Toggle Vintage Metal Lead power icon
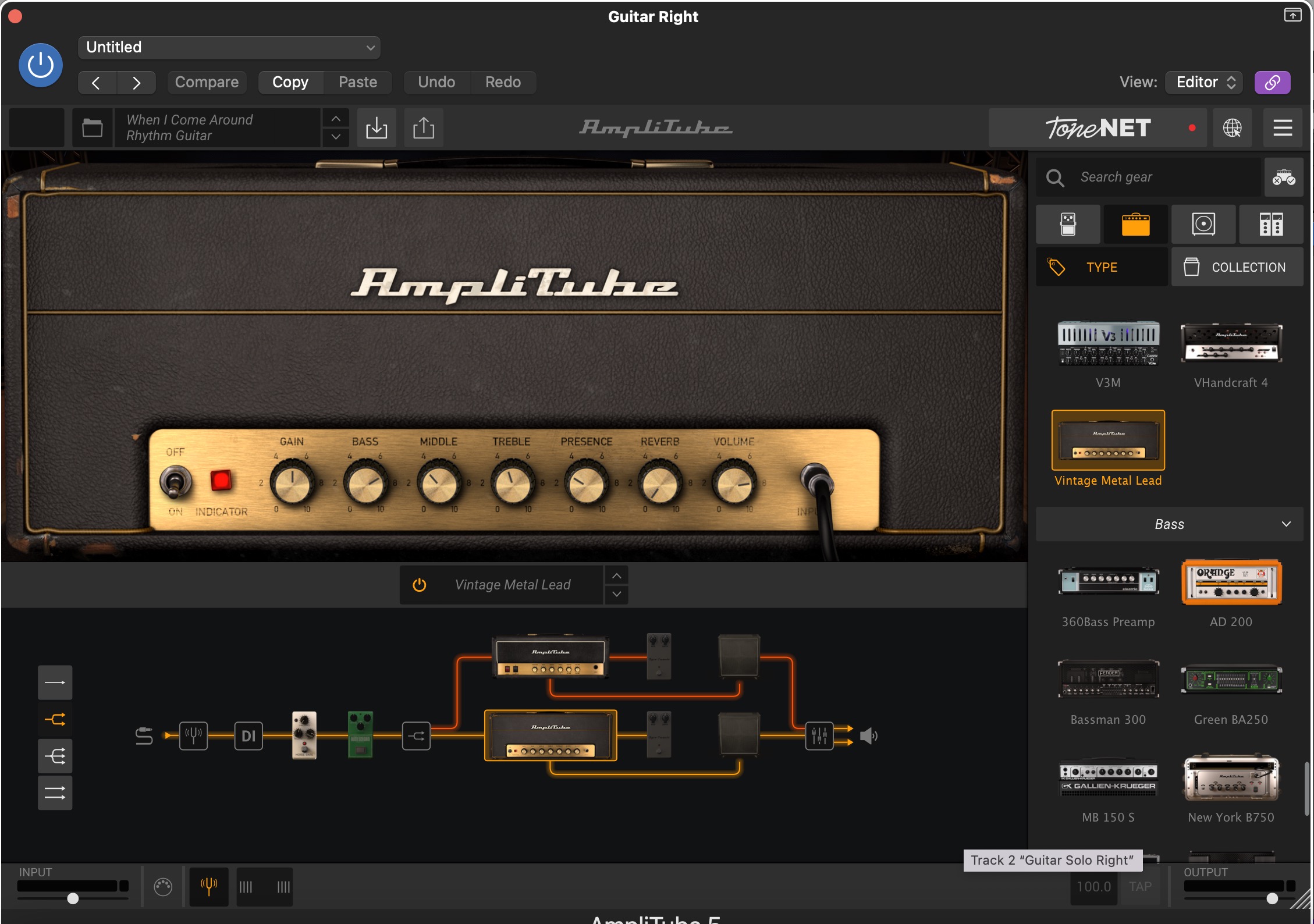 [x=419, y=585]
